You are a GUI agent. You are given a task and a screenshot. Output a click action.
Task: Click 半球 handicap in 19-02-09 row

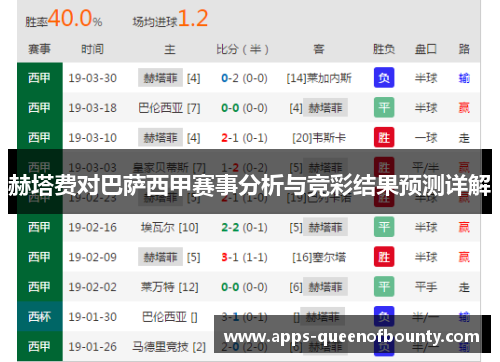426,257
